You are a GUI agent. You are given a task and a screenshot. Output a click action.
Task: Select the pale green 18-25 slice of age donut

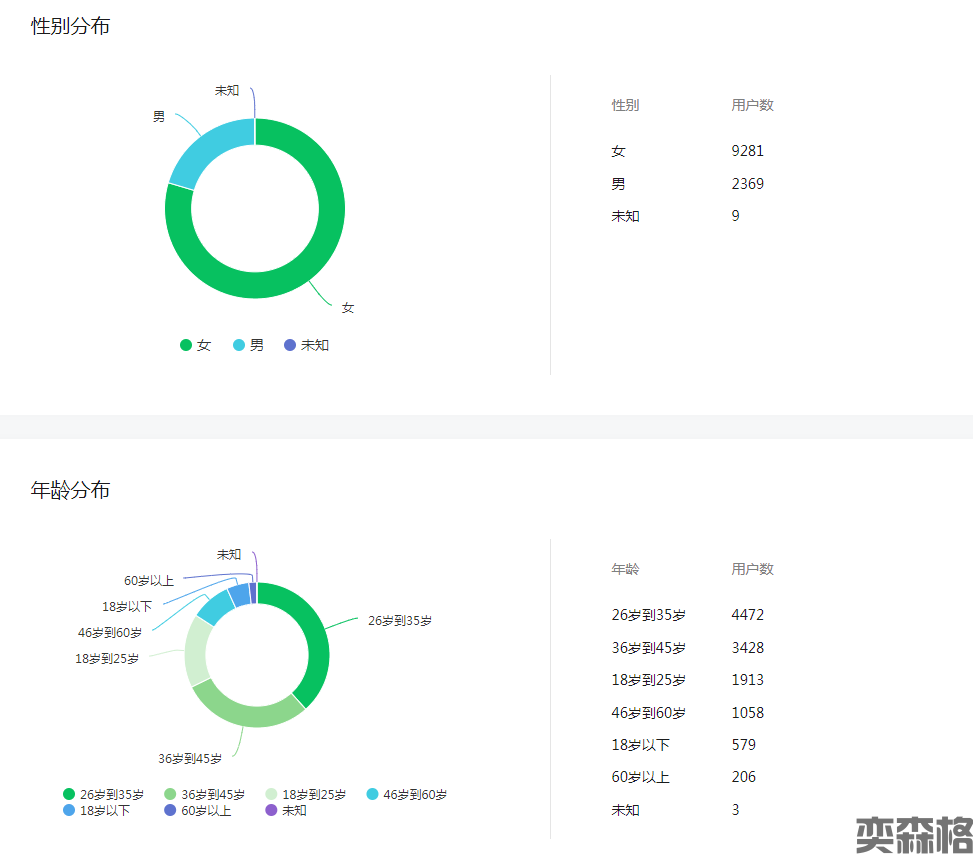(x=197, y=650)
